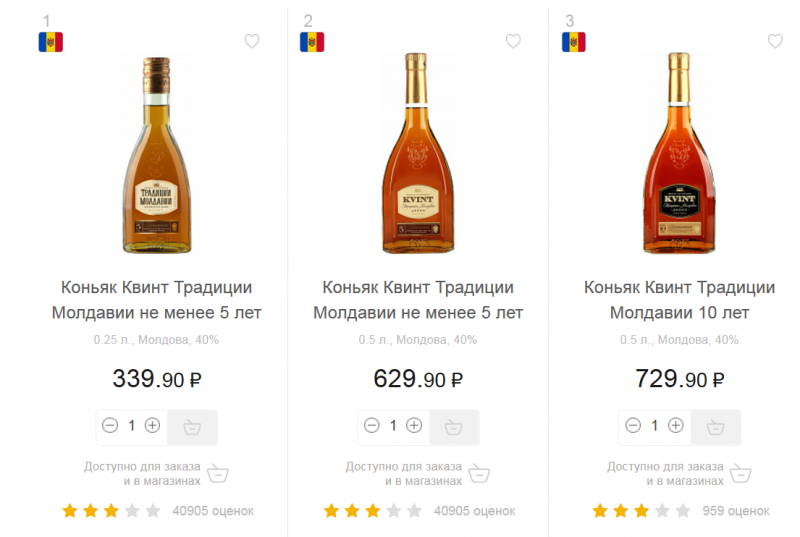Add 729.90 ₽ cognac to cart basket
The image size is (800, 537).
(x=716, y=427)
